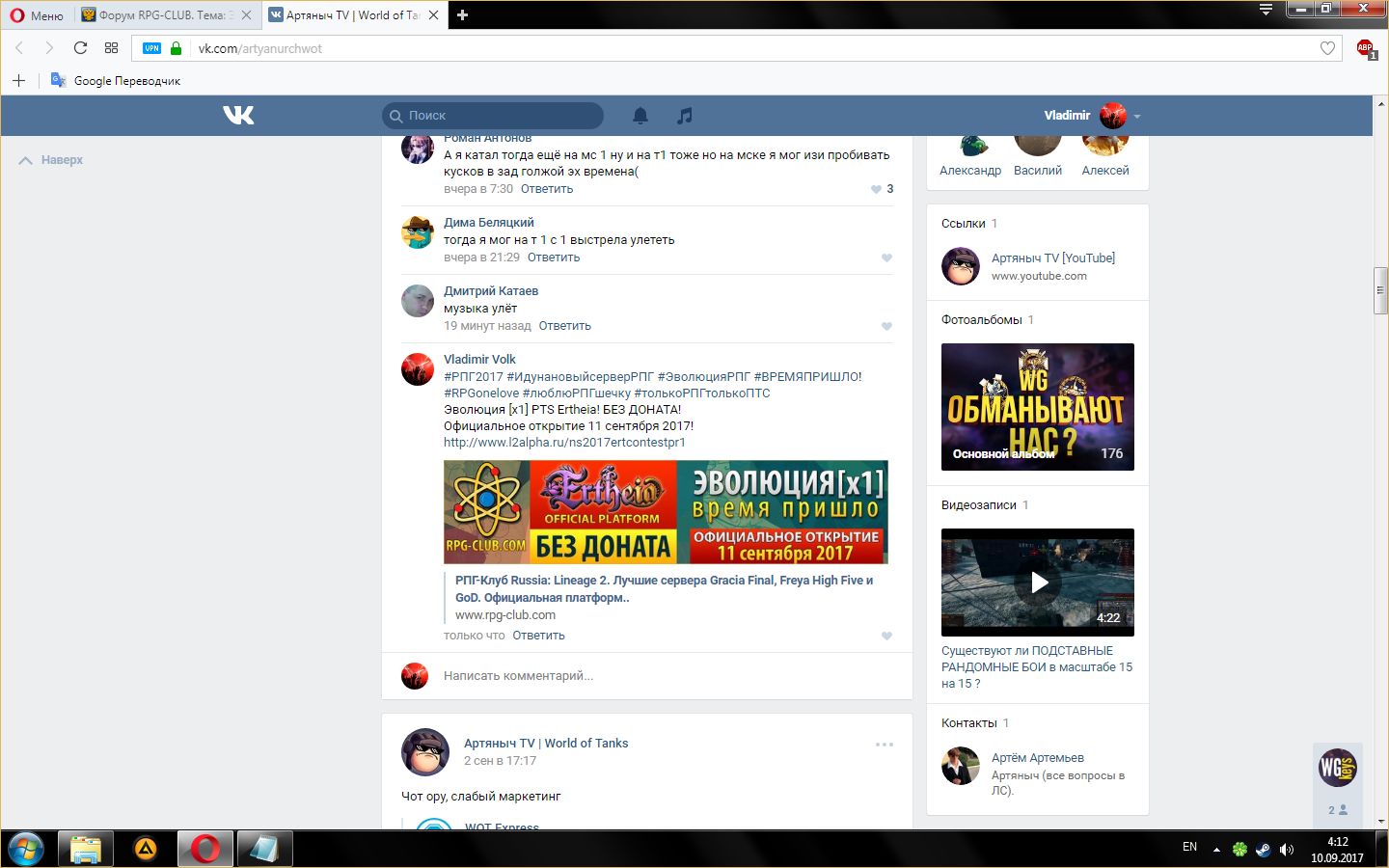Click hashtag #РПГ2017
This screenshot has width=1389, height=868.
pyautogui.click(x=474, y=377)
